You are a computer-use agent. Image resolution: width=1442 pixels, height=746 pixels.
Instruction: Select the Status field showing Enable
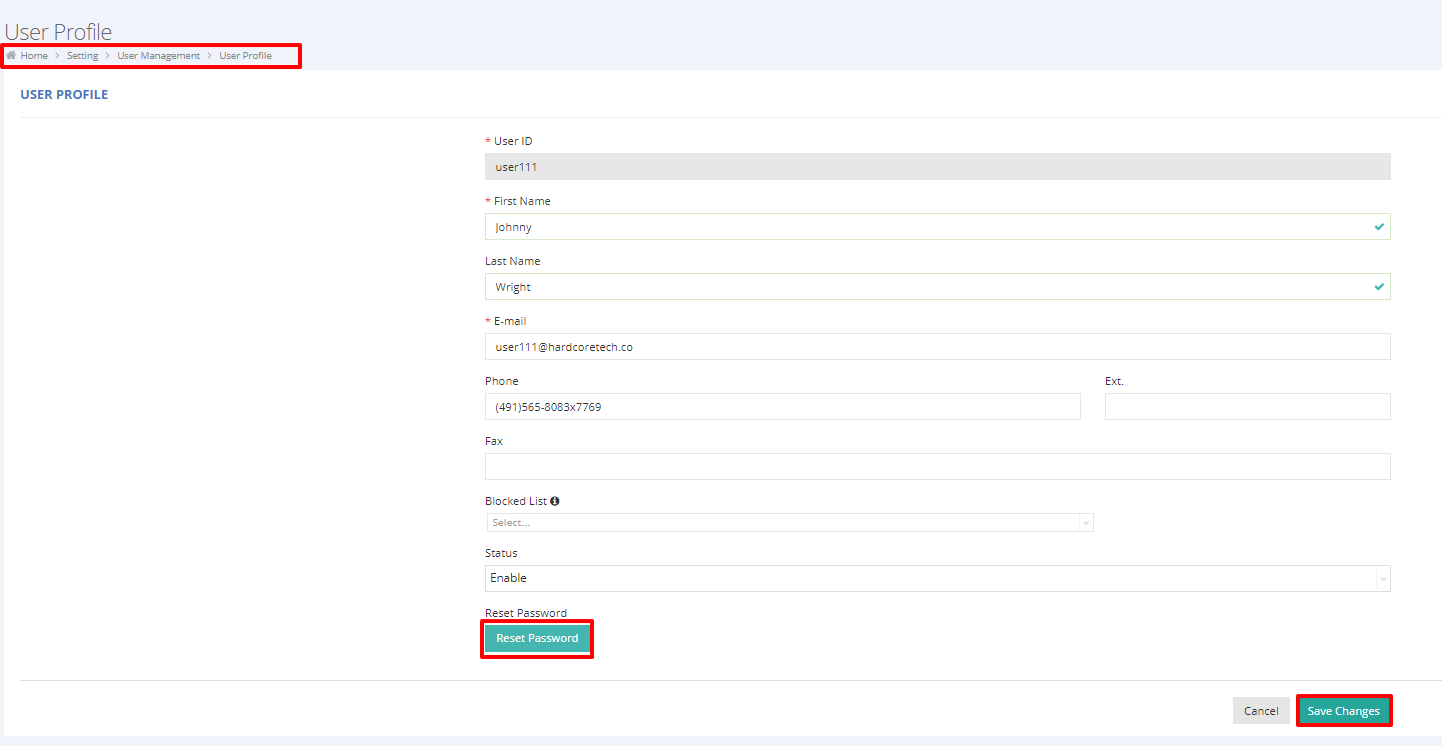[x=930, y=578]
